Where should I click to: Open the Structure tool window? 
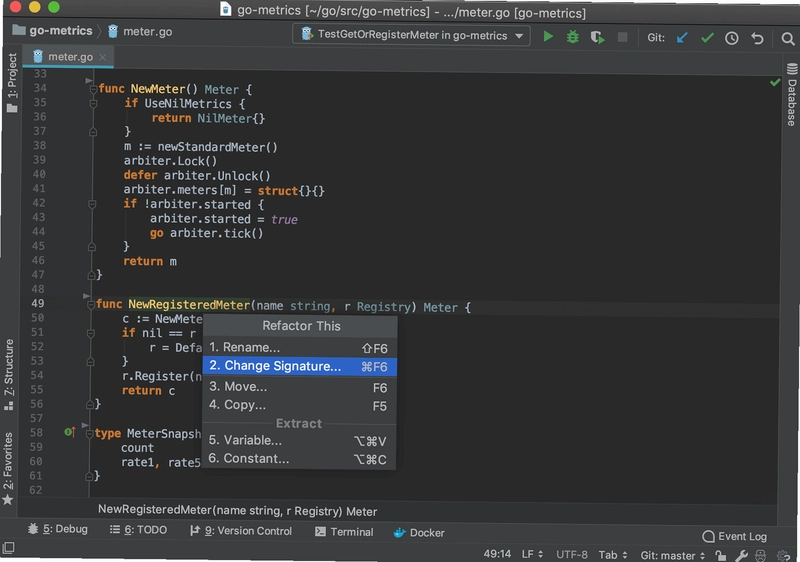9,374
